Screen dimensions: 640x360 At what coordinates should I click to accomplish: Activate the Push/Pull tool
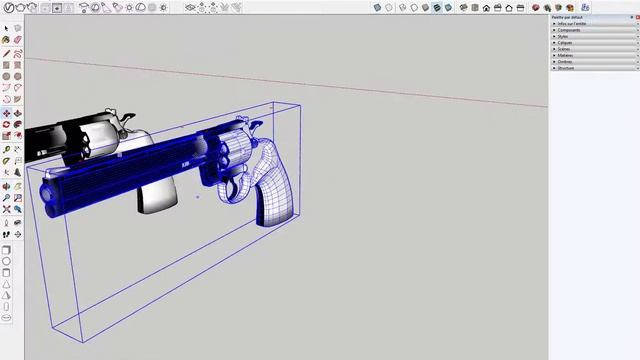[18, 113]
